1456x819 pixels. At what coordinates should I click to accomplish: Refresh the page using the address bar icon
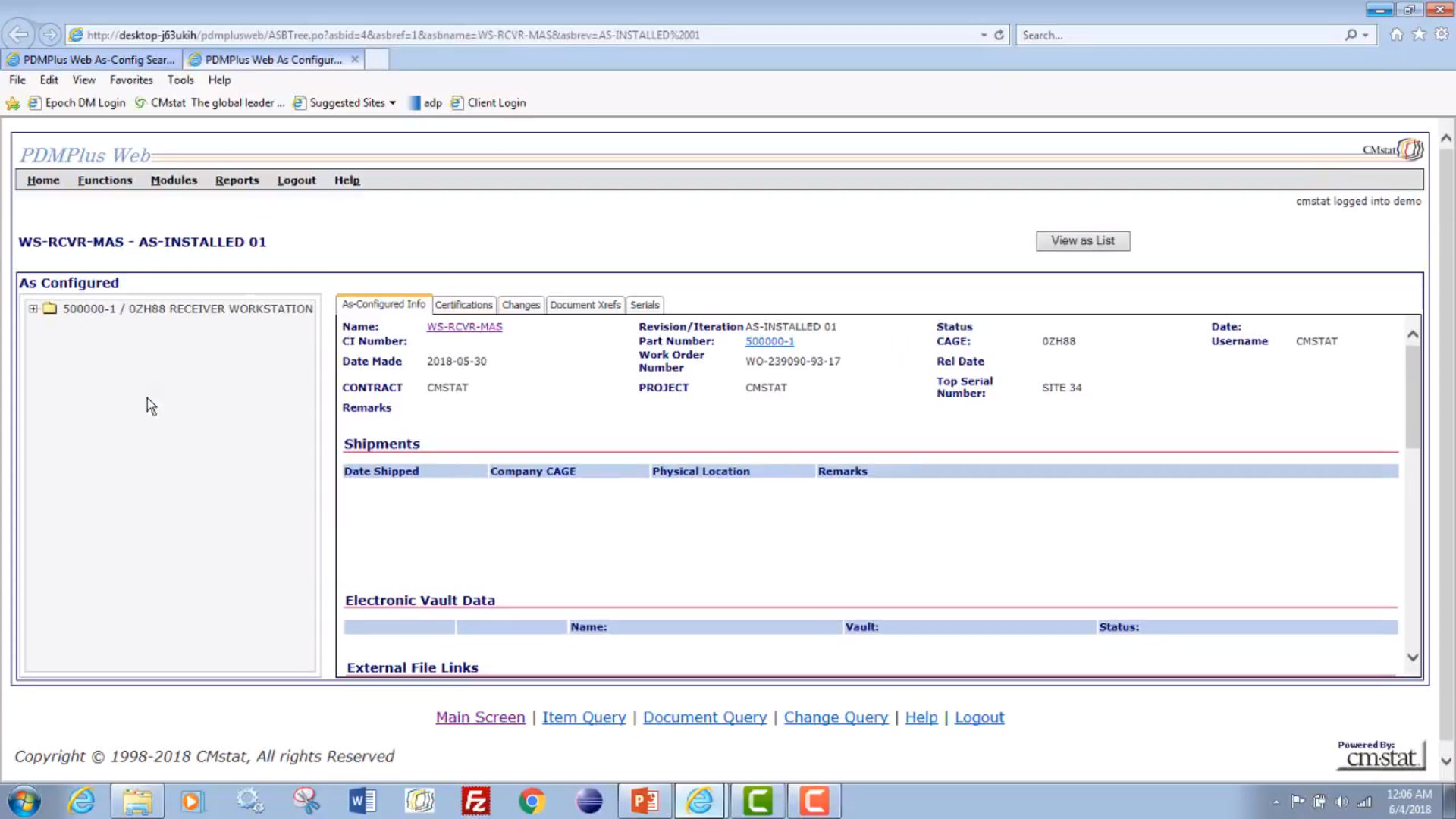[x=999, y=35]
